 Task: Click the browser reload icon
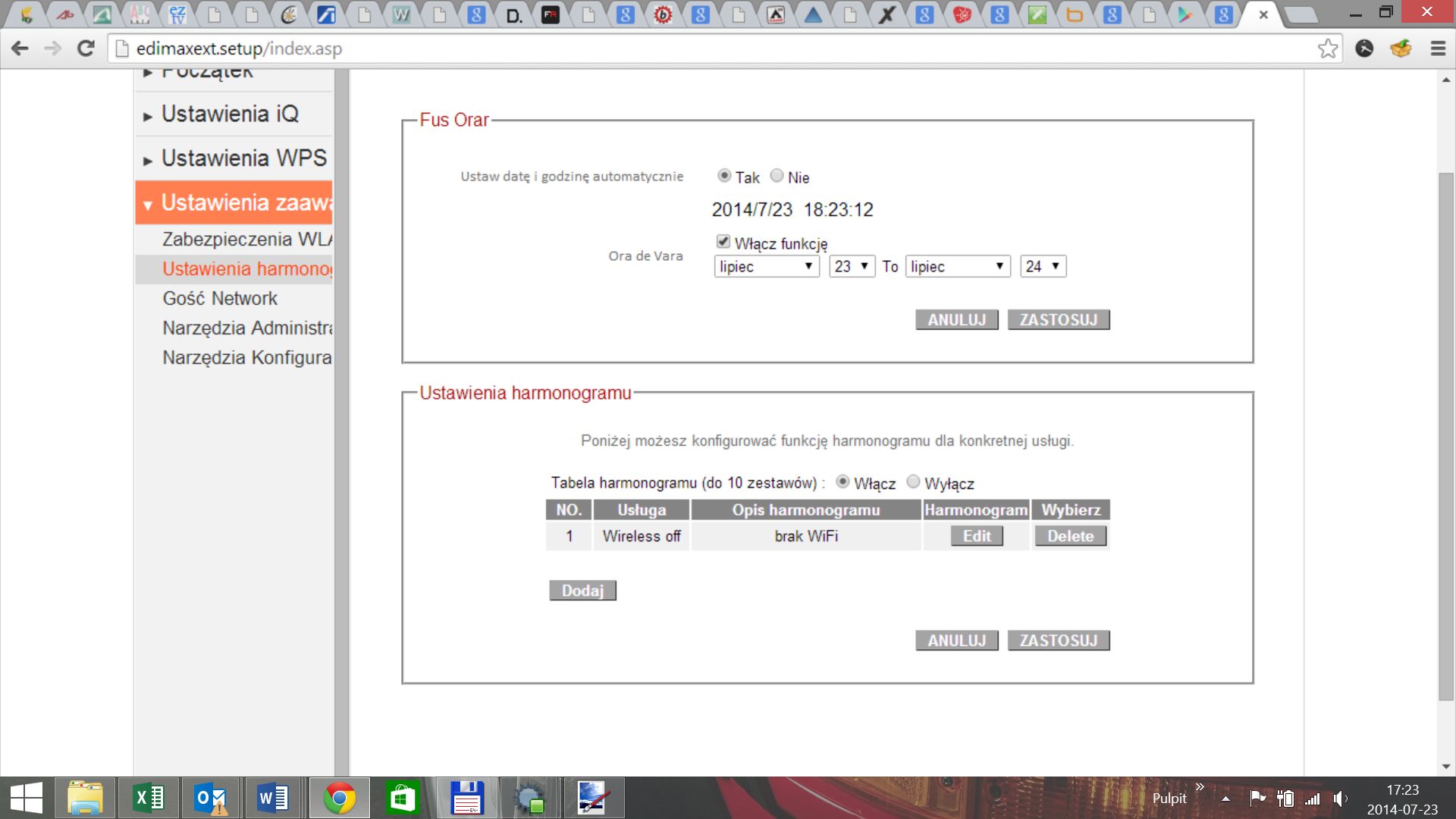click(x=86, y=49)
